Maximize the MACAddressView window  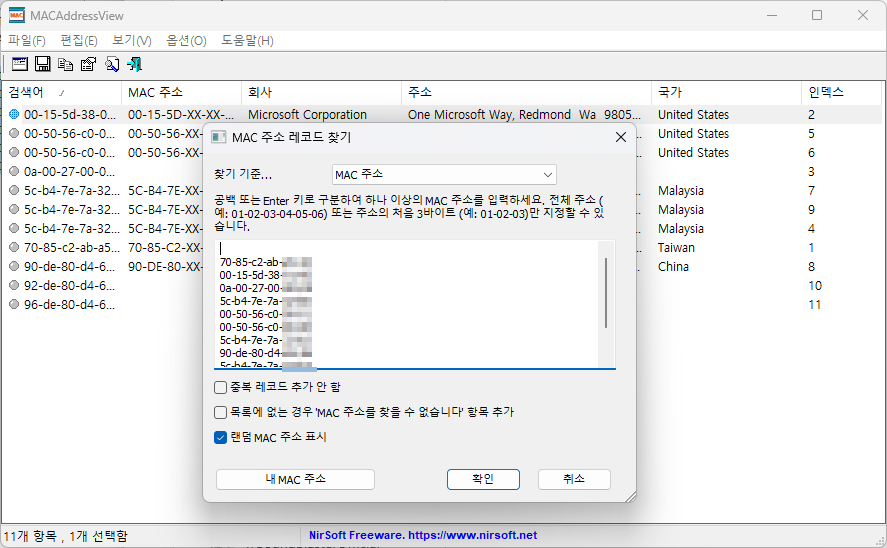pos(817,15)
